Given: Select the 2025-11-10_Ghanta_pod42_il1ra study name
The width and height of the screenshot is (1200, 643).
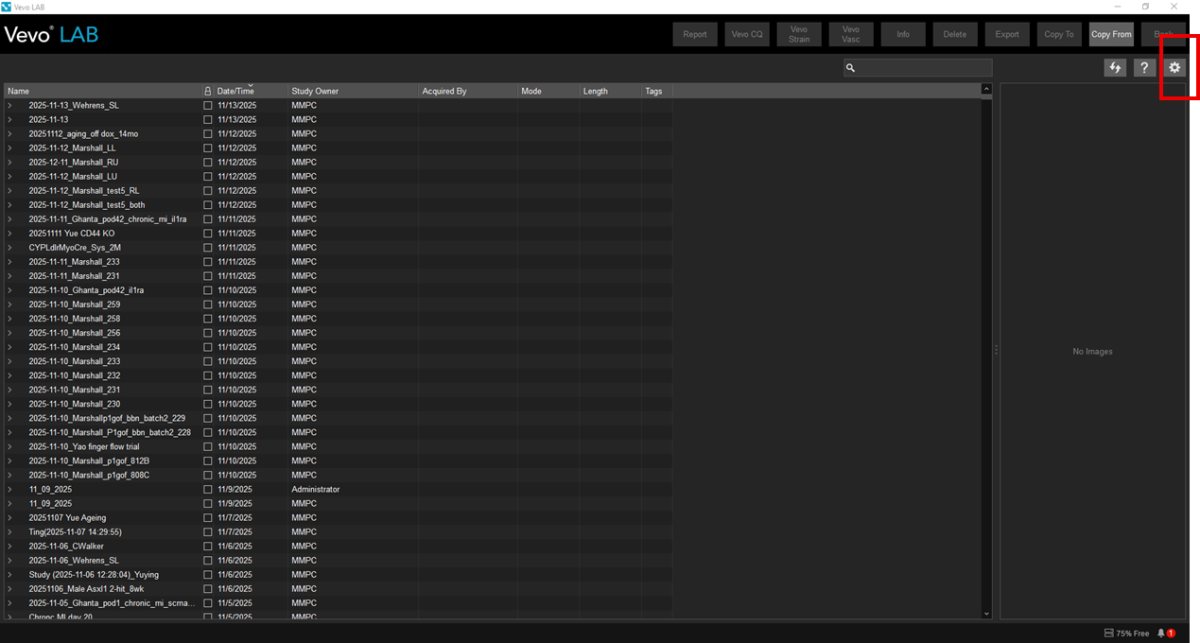Looking at the screenshot, I should point(86,290).
